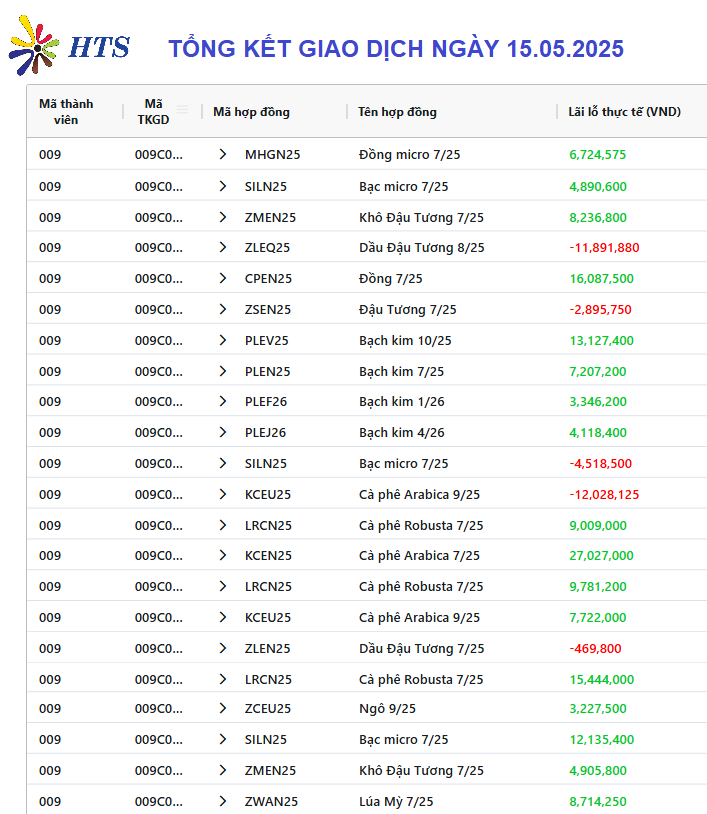The height and width of the screenshot is (814, 707).
Task: Sort by Mã TKGD column header
Action: point(153,112)
